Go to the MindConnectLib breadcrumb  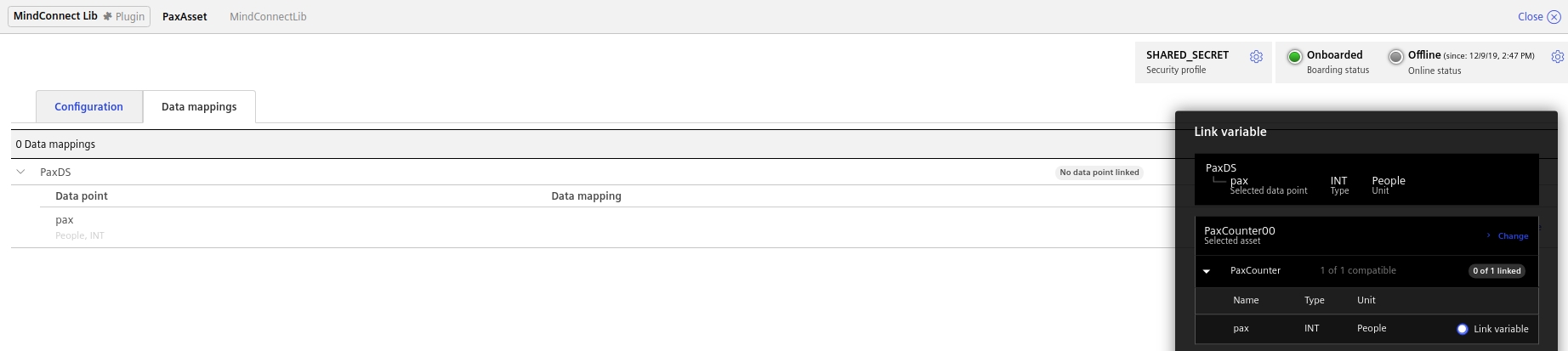coord(268,17)
